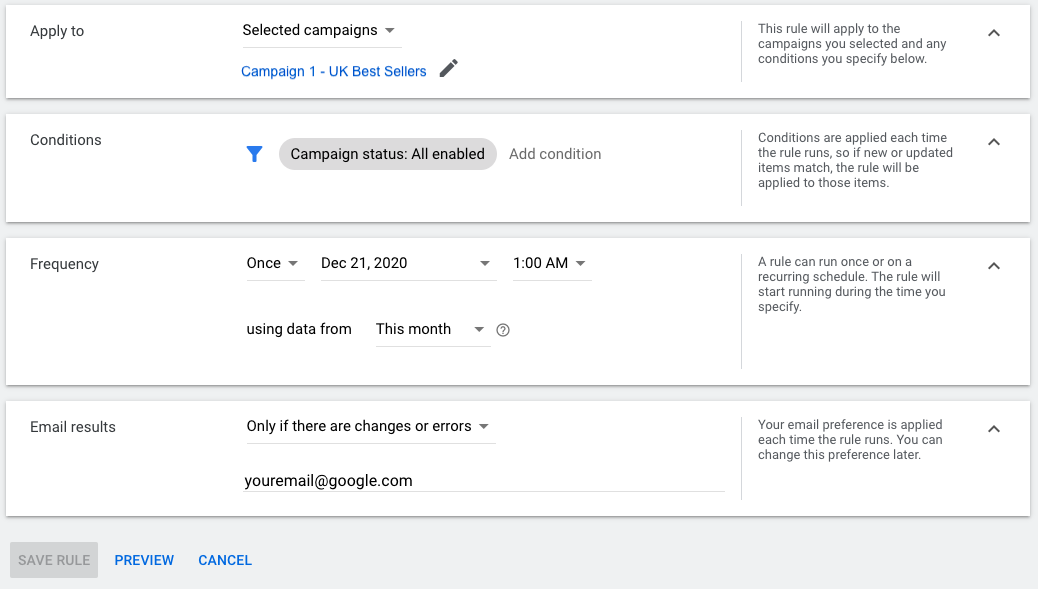Click the Save Rule button
The height and width of the screenshot is (589, 1038).
pos(54,560)
